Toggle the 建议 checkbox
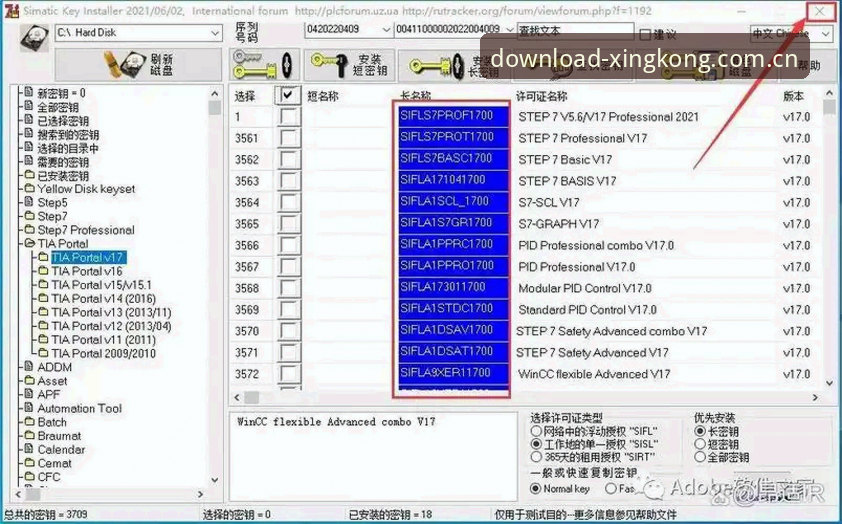 [645, 35]
